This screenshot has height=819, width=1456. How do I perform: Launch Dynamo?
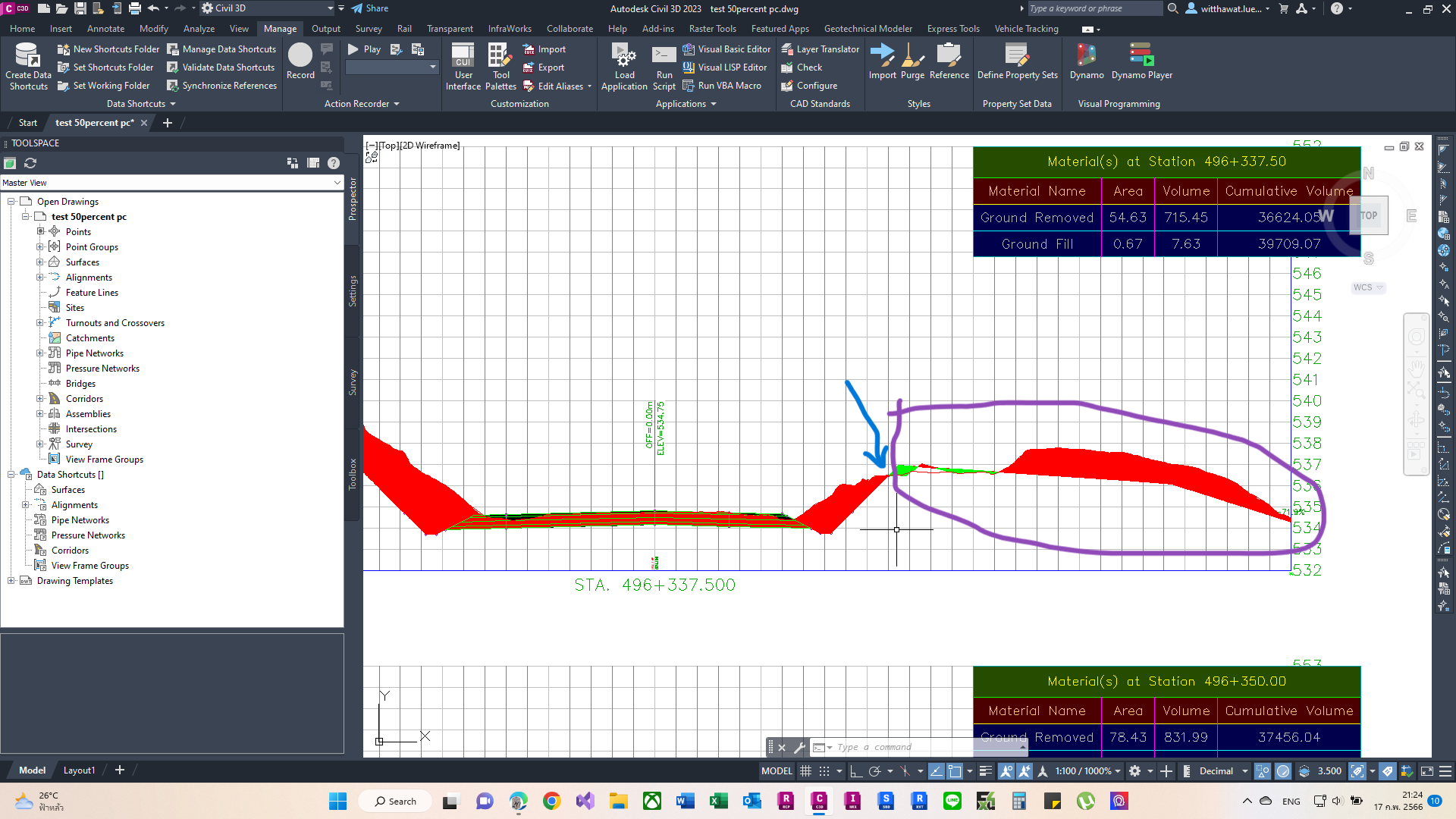point(1087,61)
